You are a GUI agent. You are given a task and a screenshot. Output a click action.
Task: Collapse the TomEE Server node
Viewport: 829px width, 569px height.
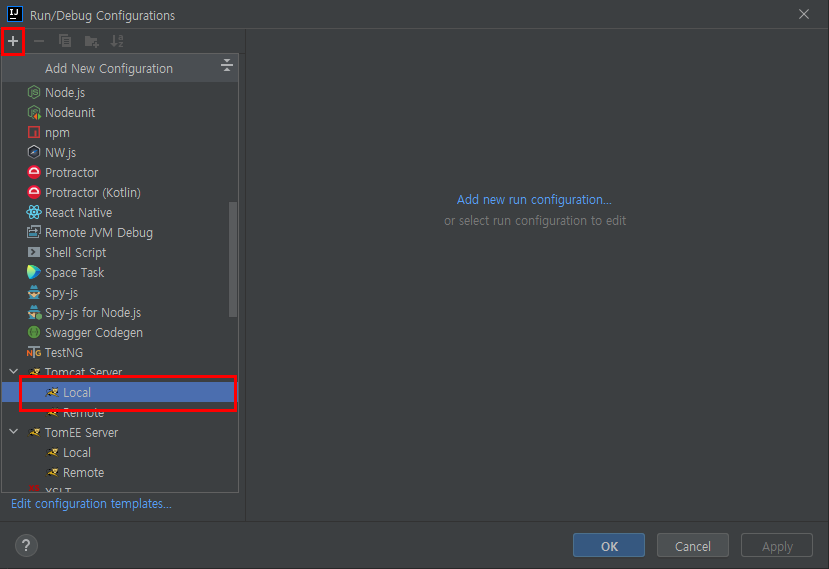coord(14,432)
